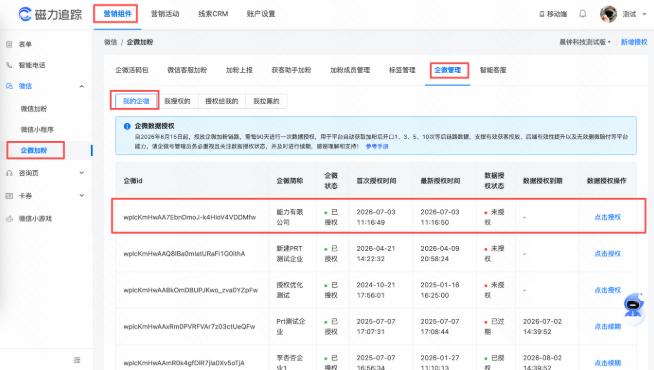Viewport: 654px width, 370px height.
Task: Select the 能力有限公司 name cell
Action: click(290, 217)
